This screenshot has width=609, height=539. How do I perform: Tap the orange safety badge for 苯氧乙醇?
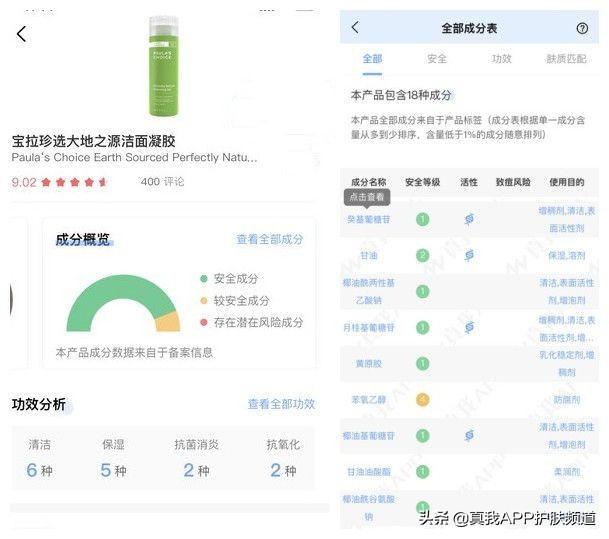(x=423, y=400)
